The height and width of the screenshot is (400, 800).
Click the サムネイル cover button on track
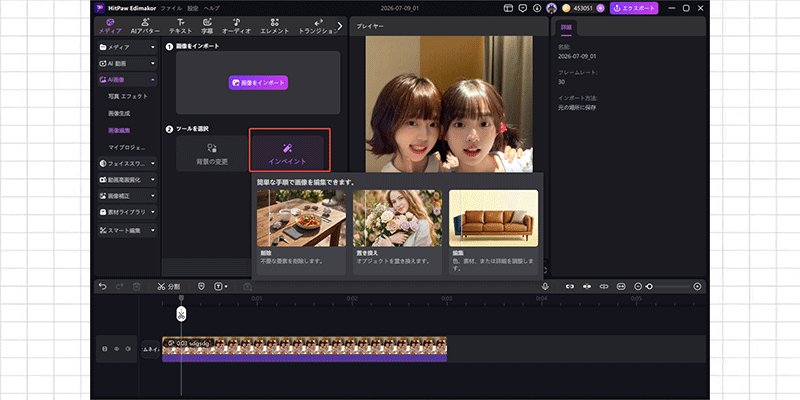151,349
